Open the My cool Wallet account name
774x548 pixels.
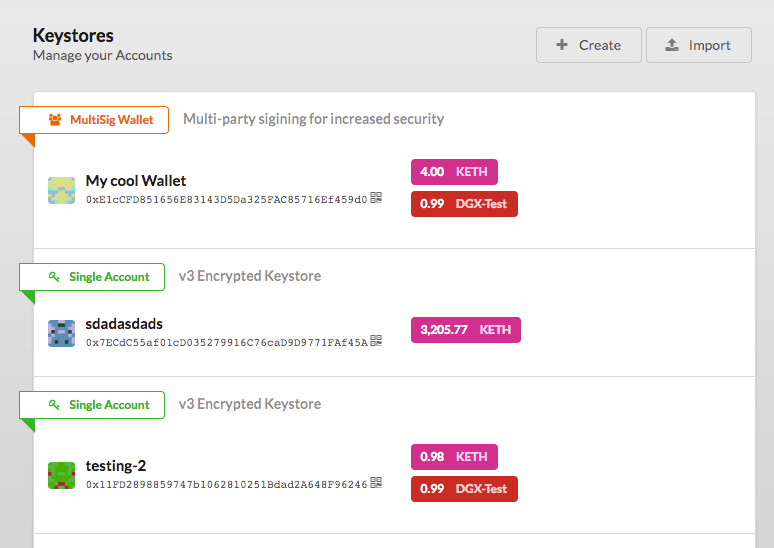[x=136, y=181]
